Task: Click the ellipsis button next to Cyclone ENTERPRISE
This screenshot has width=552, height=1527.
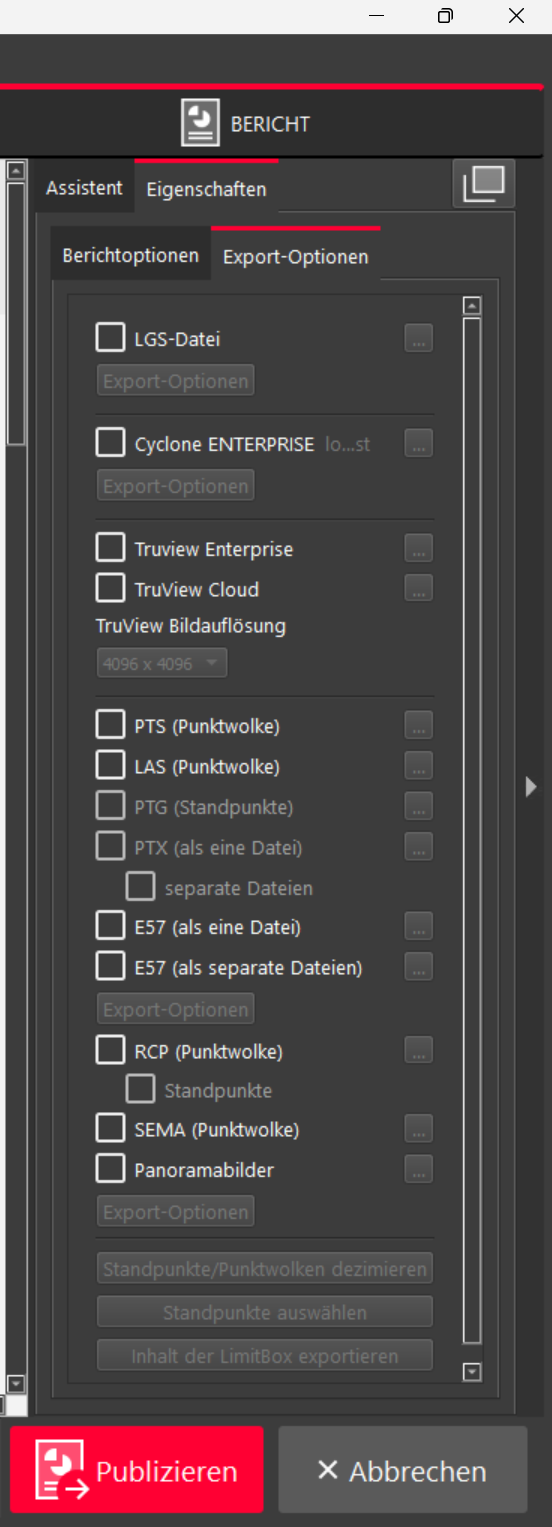Action: click(419, 443)
